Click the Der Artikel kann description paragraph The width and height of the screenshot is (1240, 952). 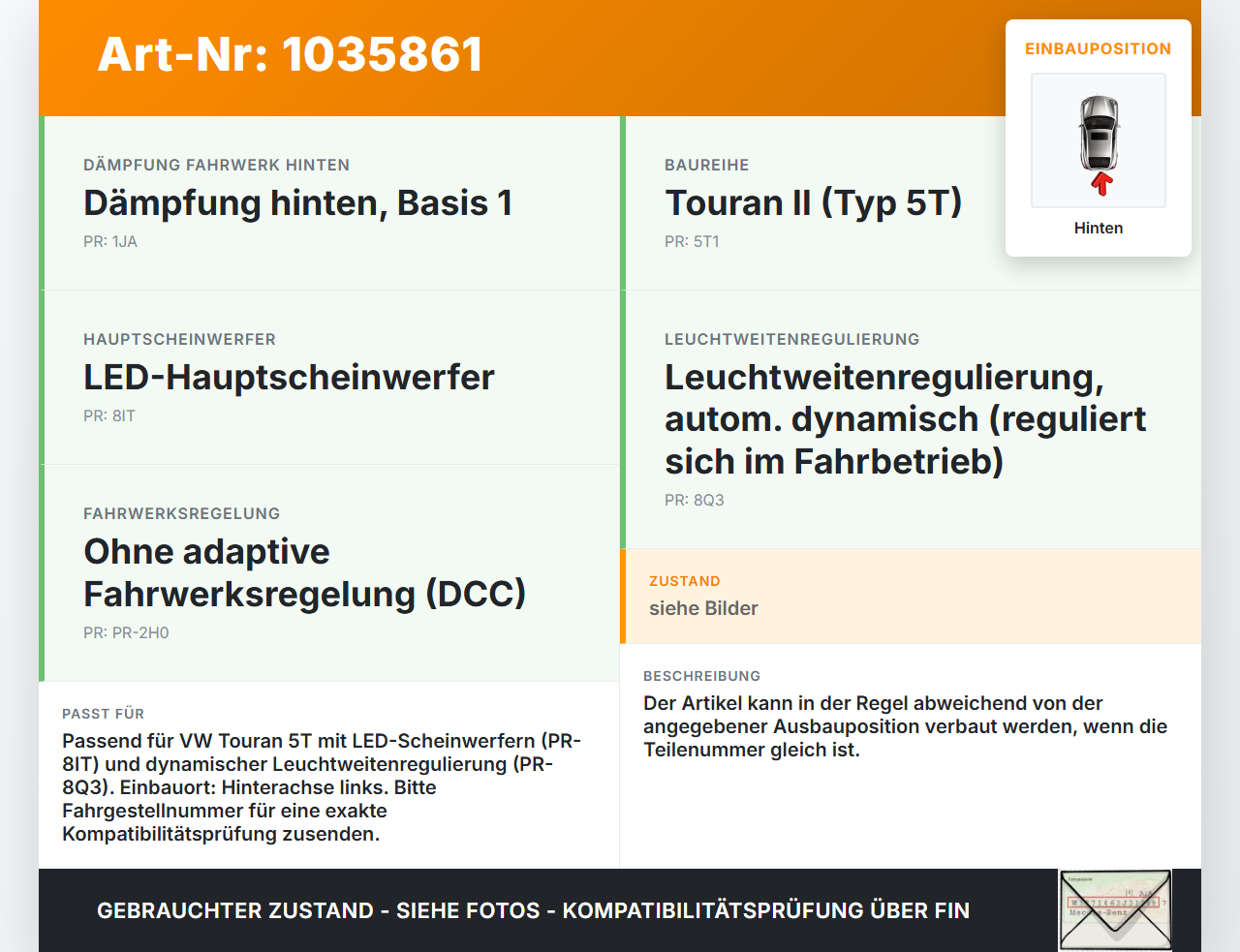[905, 726]
